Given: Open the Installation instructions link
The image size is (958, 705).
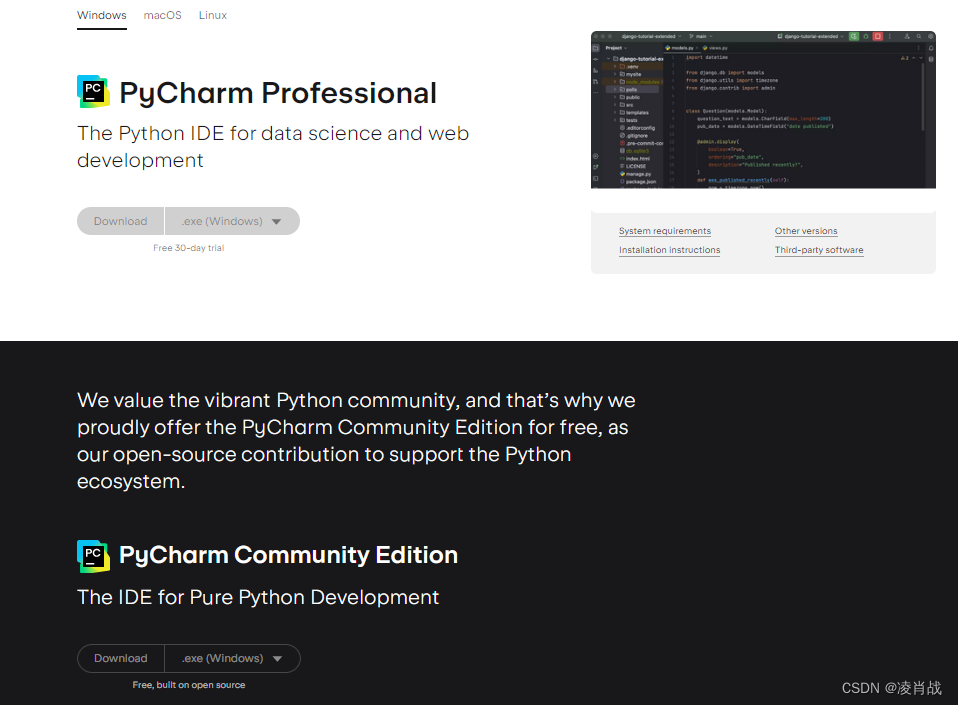Looking at the screenshot, I should (x=670, y=250).
